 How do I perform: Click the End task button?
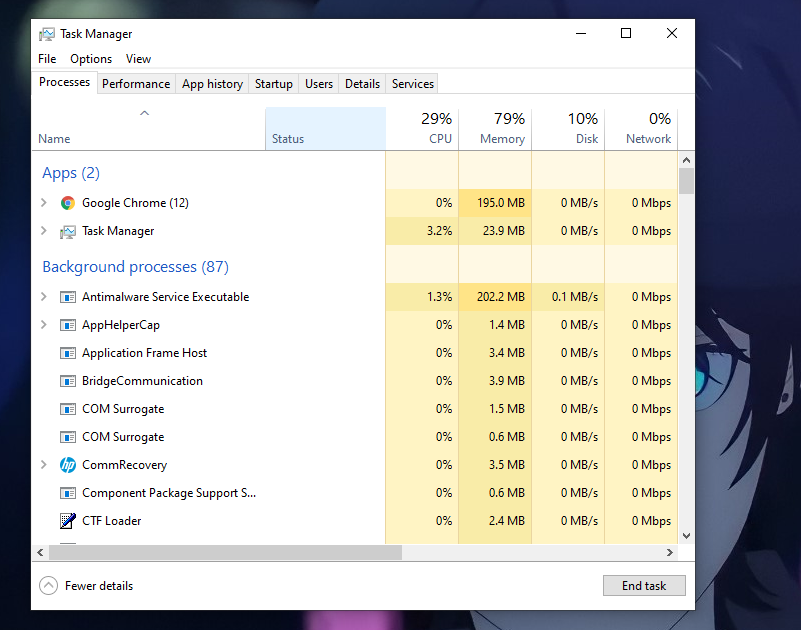pyautogui.click(x=644, y=586)
